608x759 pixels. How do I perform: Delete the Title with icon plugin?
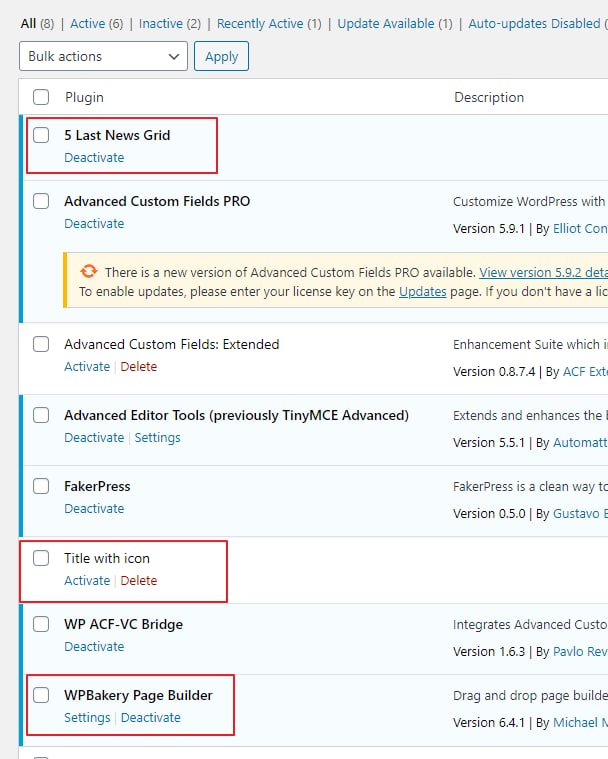click(139, 580)
